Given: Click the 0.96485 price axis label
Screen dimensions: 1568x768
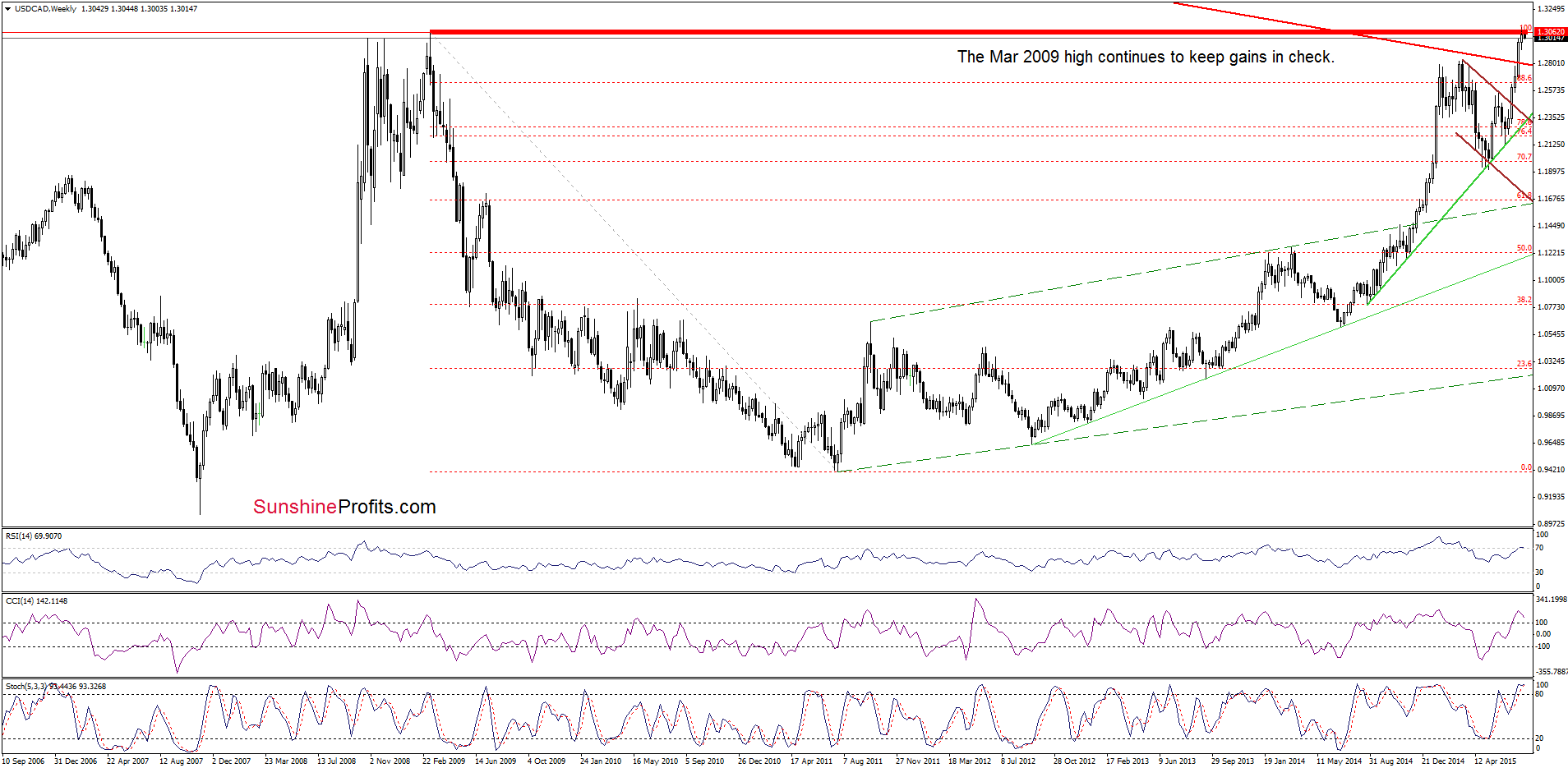Looking at the screenshot, I should pos(1551,443).
